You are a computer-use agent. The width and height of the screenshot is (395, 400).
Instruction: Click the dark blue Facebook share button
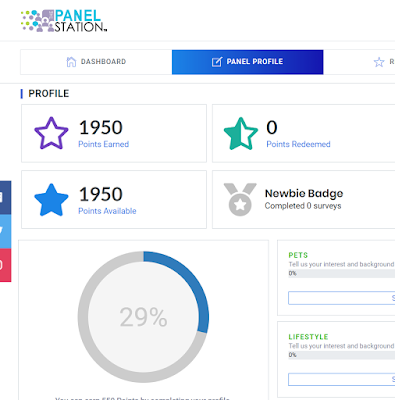(x=5, y=198)
